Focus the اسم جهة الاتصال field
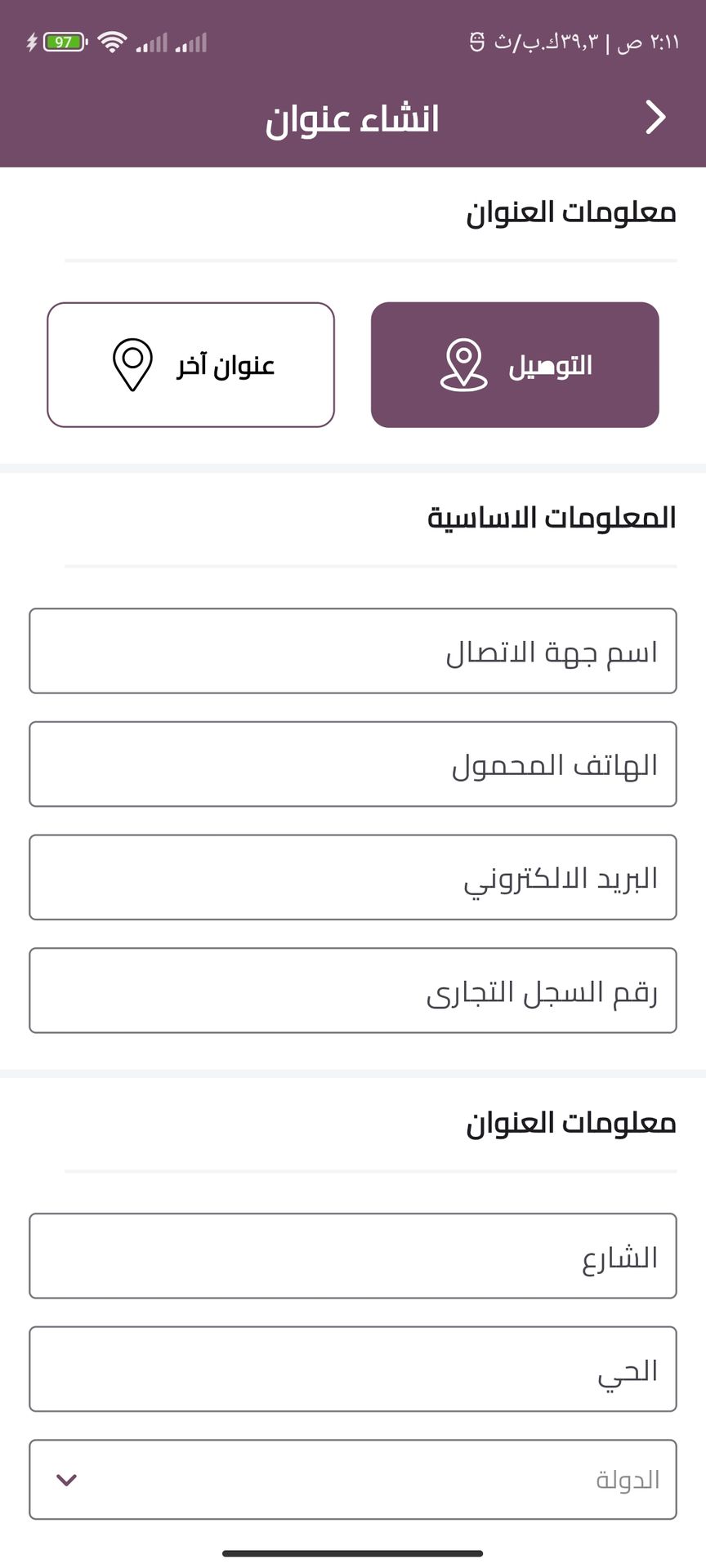 click(x=353, y=651)
